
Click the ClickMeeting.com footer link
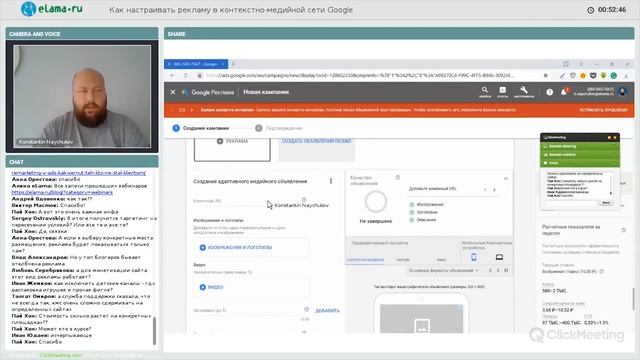(x=61, y=356)
